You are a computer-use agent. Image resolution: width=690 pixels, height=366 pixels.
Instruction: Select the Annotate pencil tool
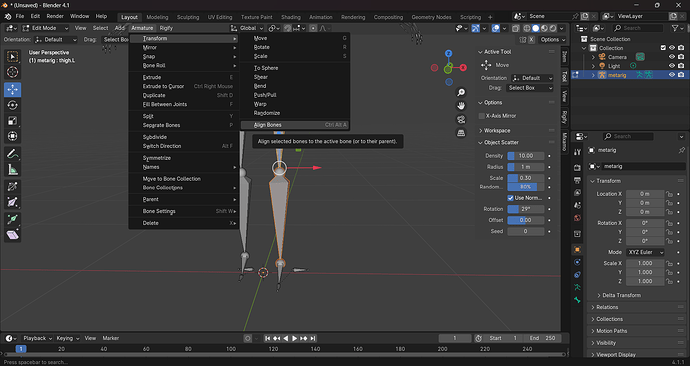coord(12,154)
